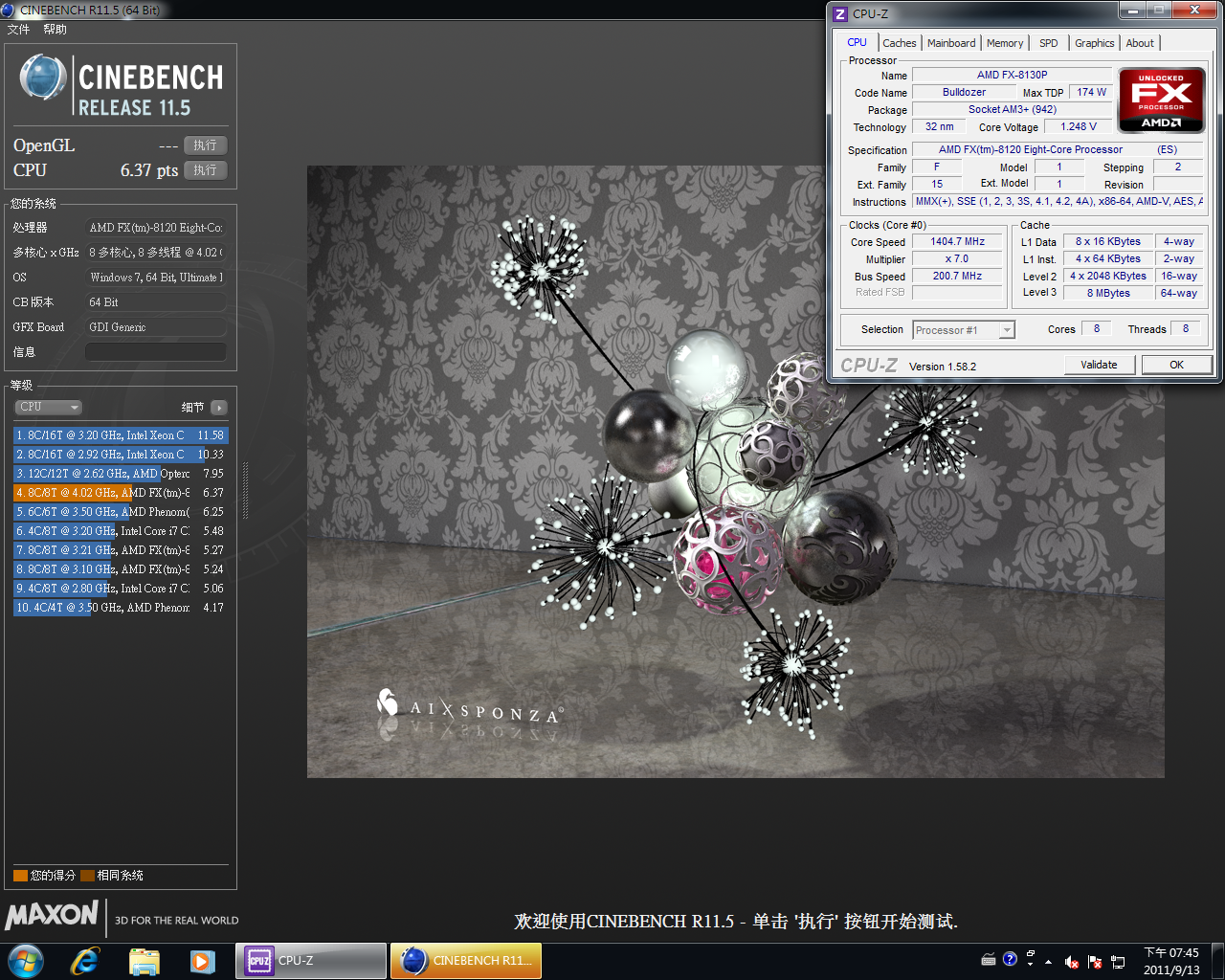The width and height of the screenshot is (1225, 980).
Task: Open the CPU ranking type dropdown
Action: click(x=48, y=407)
